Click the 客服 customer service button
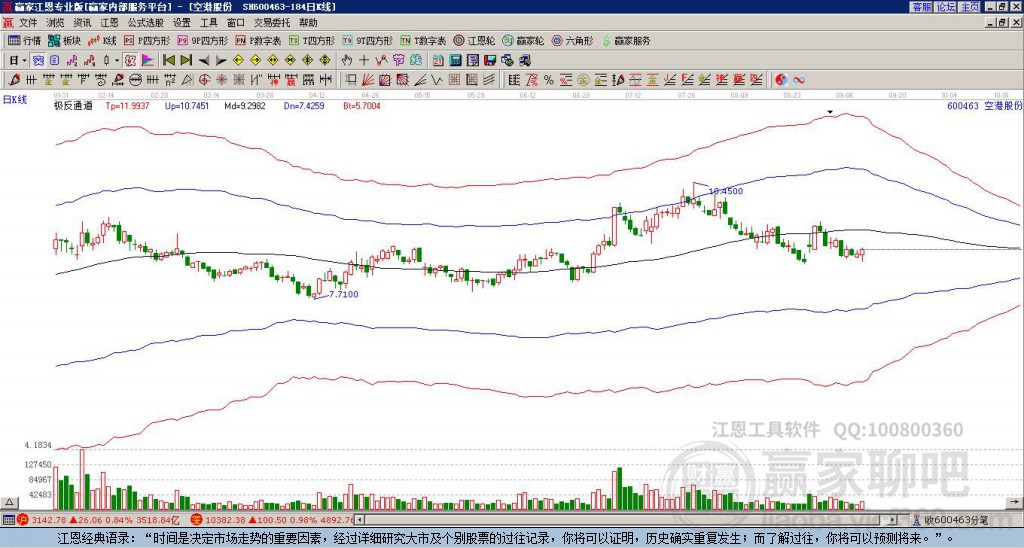Image resolution: width=1024 pixels, height=548 pixels. coord(921,7)
